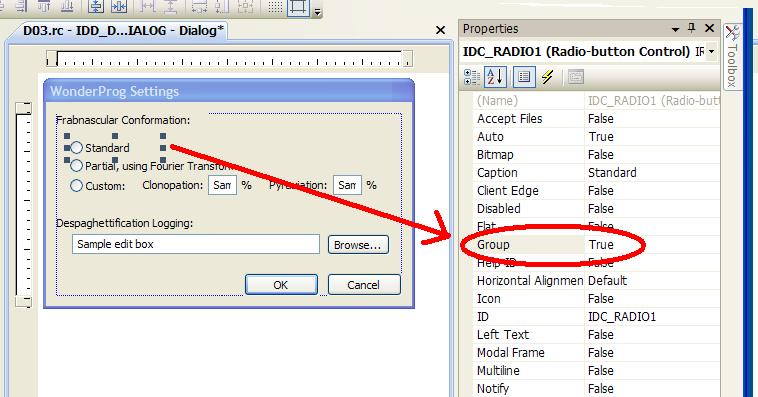Screen dimensions: 758x397
Task: Select the Disabled property row
Action: coord(597,208)
